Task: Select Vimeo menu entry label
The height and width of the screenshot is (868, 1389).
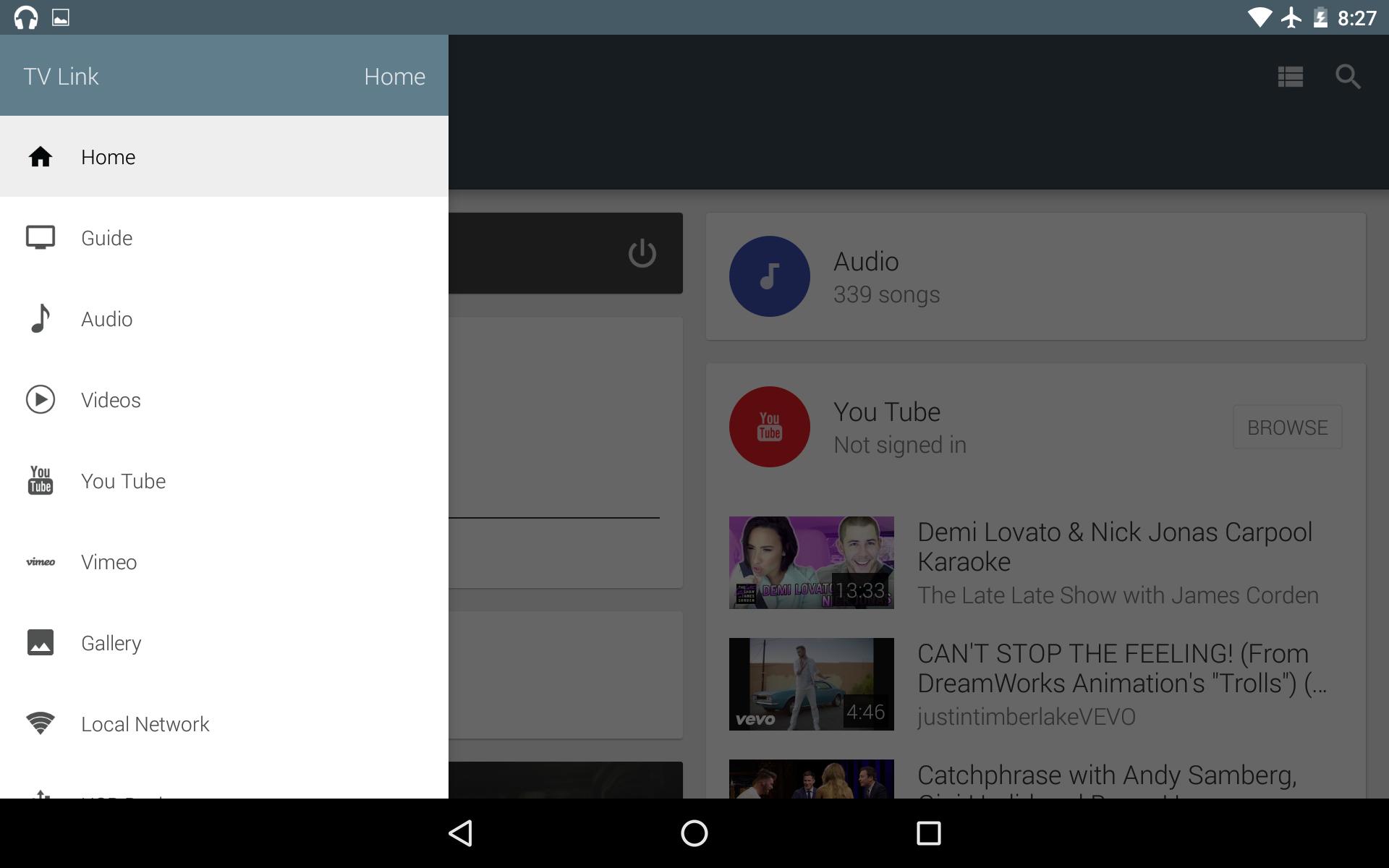Action: tap(109, 562)
